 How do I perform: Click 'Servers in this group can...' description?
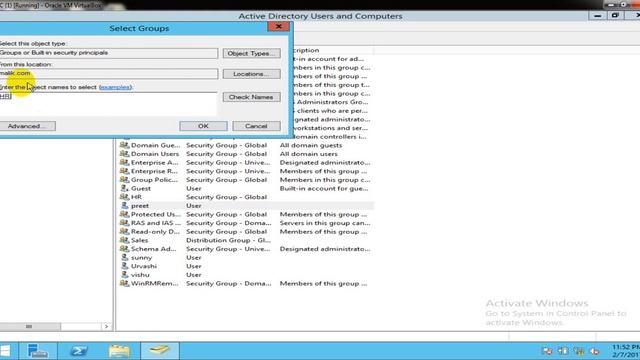[325, 223]
